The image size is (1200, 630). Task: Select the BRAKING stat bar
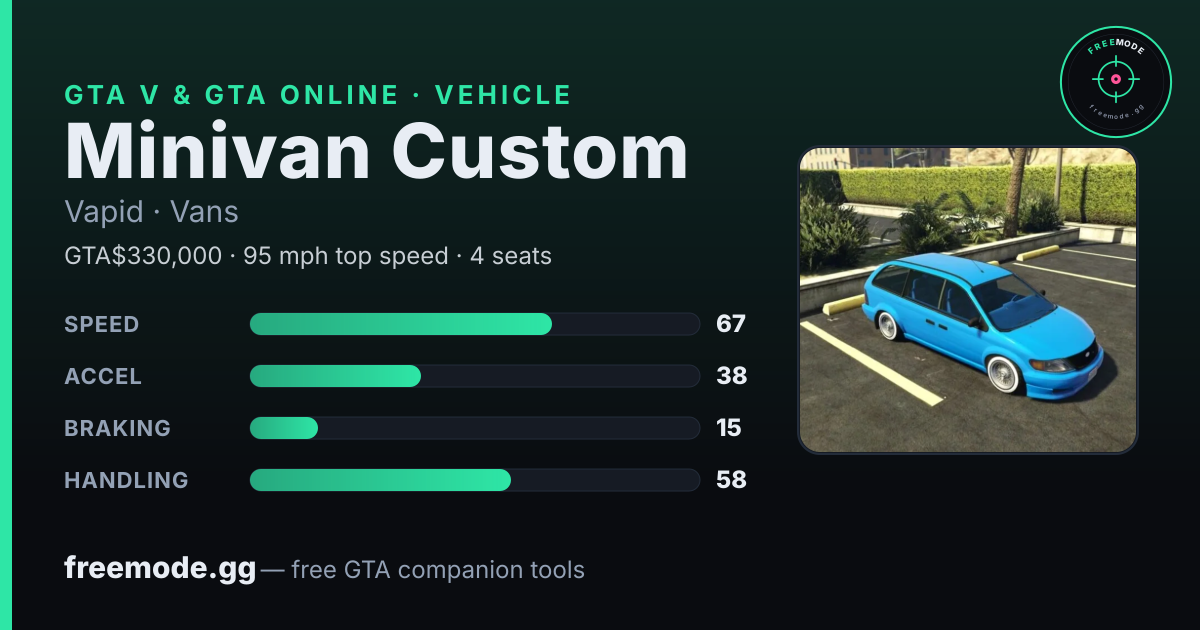474,428
